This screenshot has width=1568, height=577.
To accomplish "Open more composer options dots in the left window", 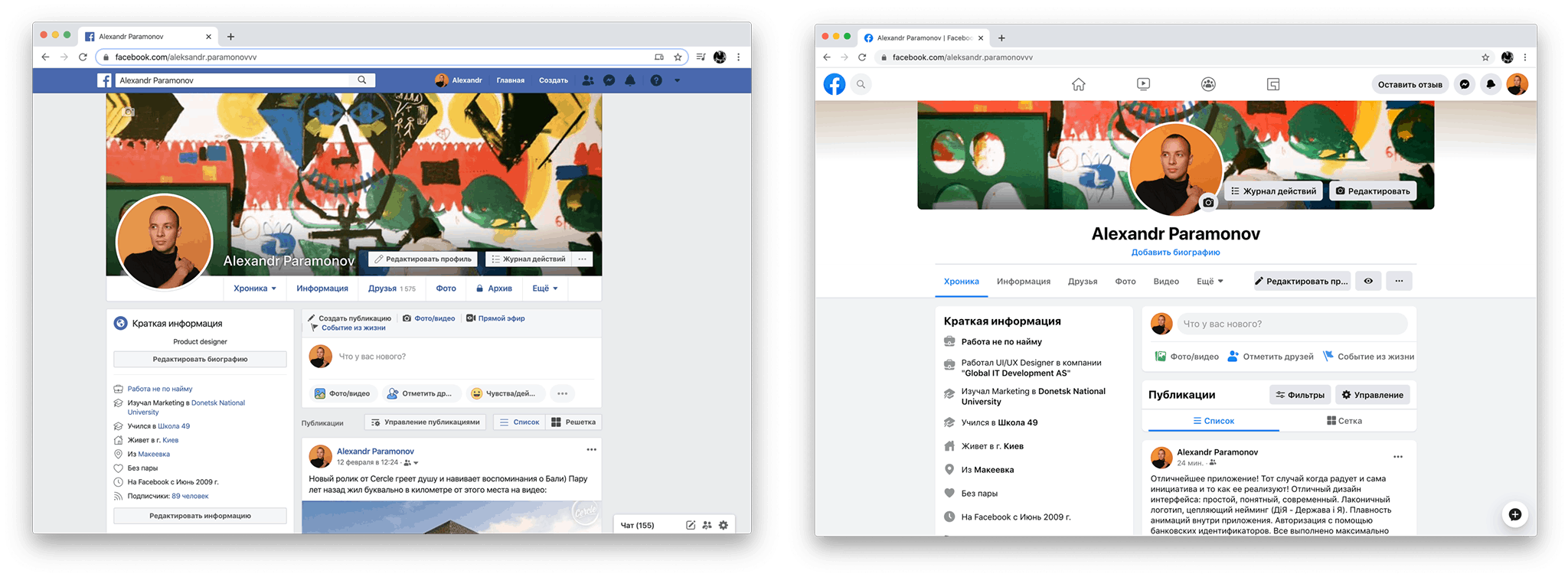I will 563,393.
